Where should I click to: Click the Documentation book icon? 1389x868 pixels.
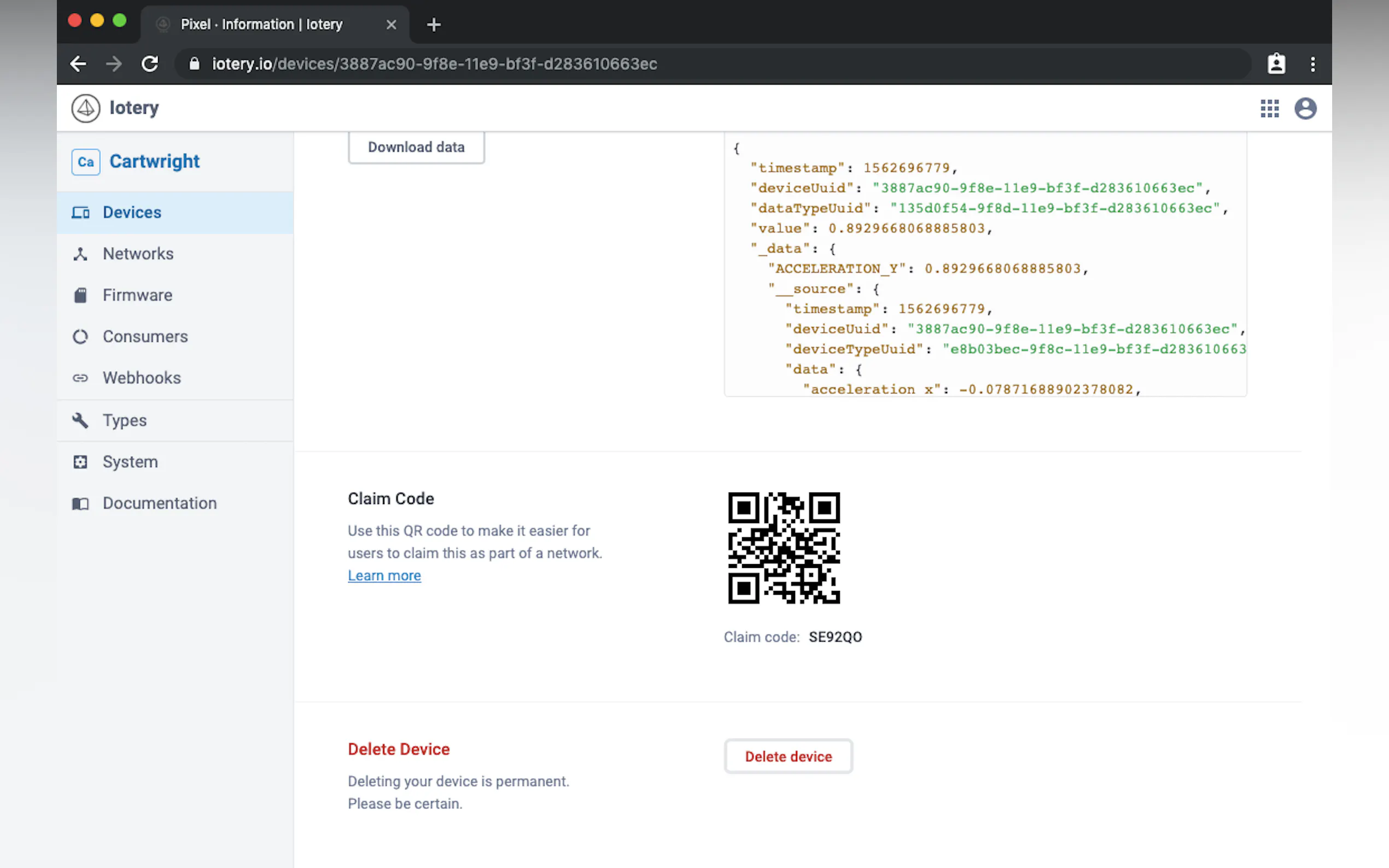80,503
